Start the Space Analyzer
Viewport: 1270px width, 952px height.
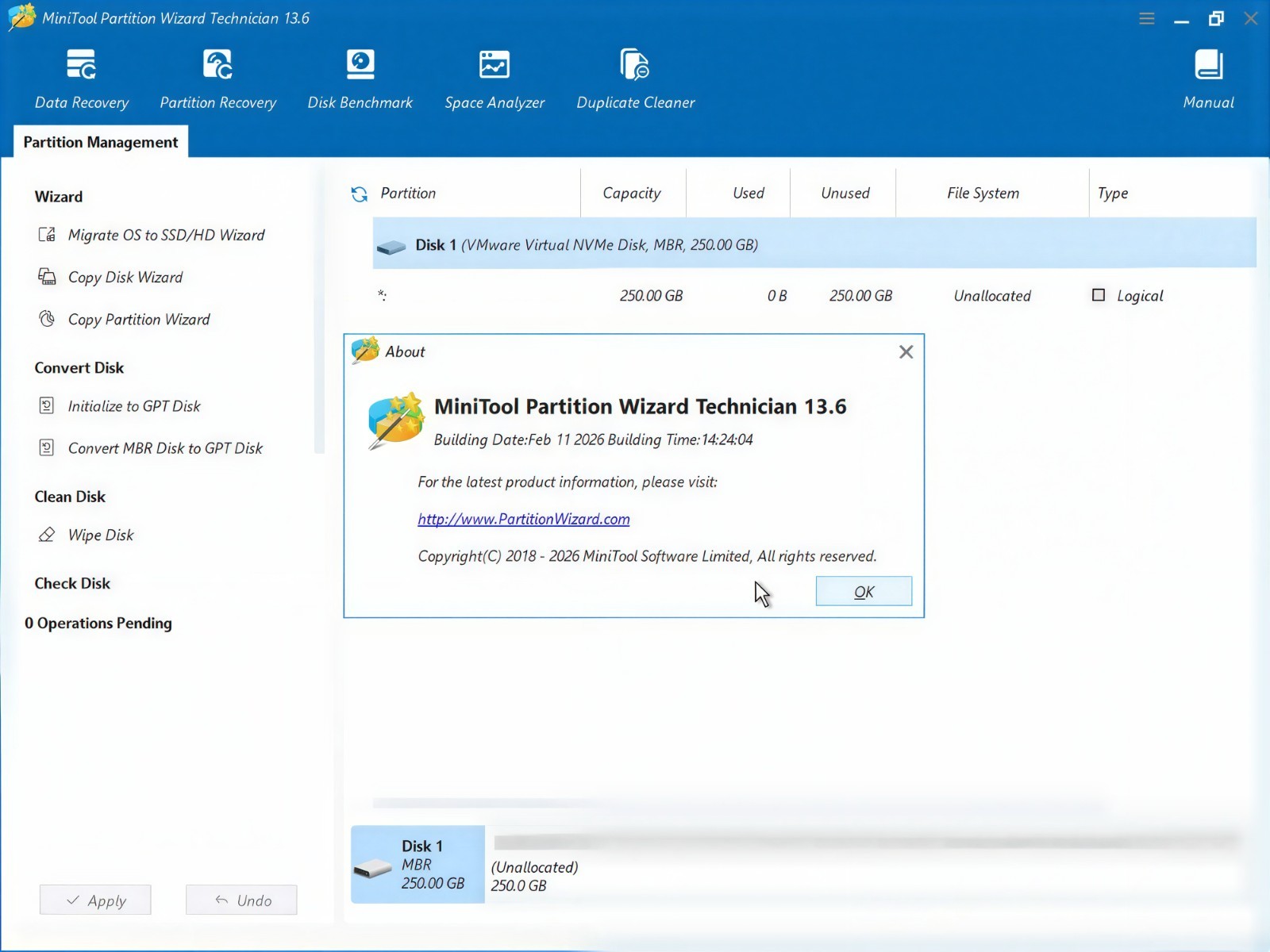pyautogui.click(x=495, y=79)
